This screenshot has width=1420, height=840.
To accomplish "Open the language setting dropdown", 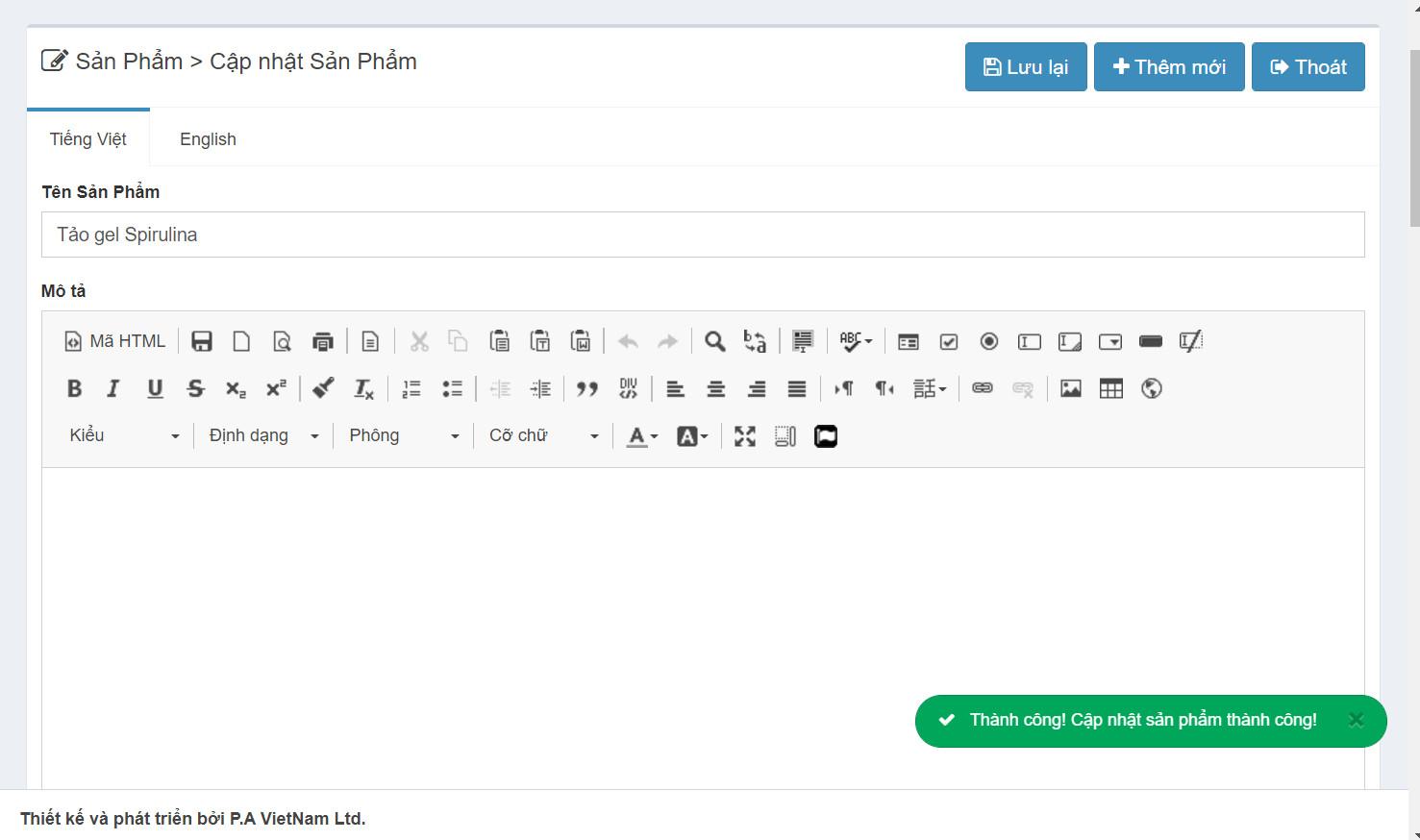I will (930, 388).
